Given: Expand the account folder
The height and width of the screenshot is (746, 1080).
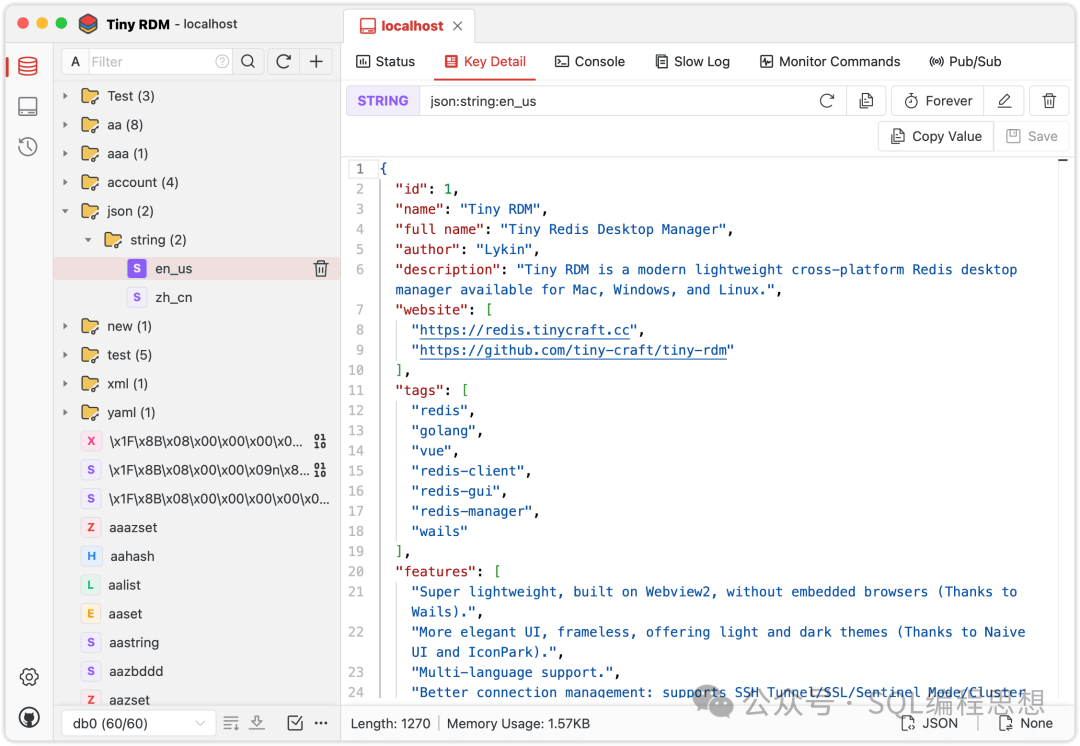Looking at the screenshot, I should [x=66, y=183].
